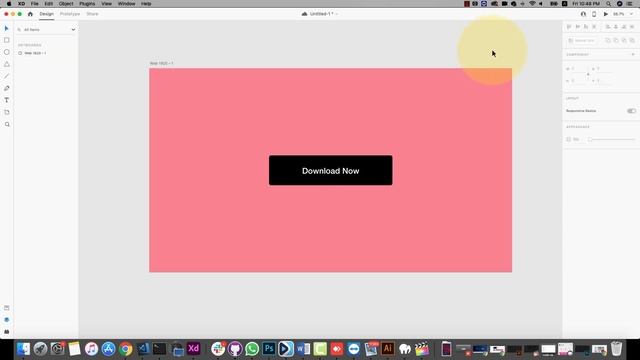The width and height of the screenshot is (640, 360).
Task: Click the Add boolean operation icon
Action: [x=608, y=40]
